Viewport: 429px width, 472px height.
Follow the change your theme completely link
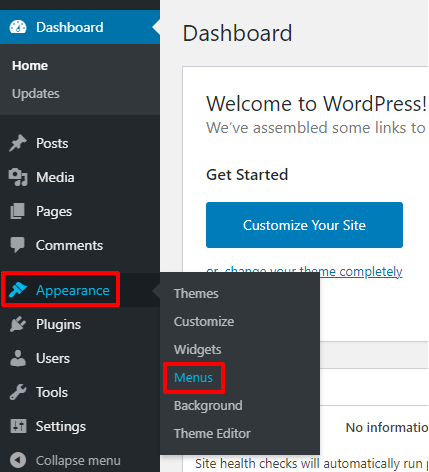tap(313, 271)
